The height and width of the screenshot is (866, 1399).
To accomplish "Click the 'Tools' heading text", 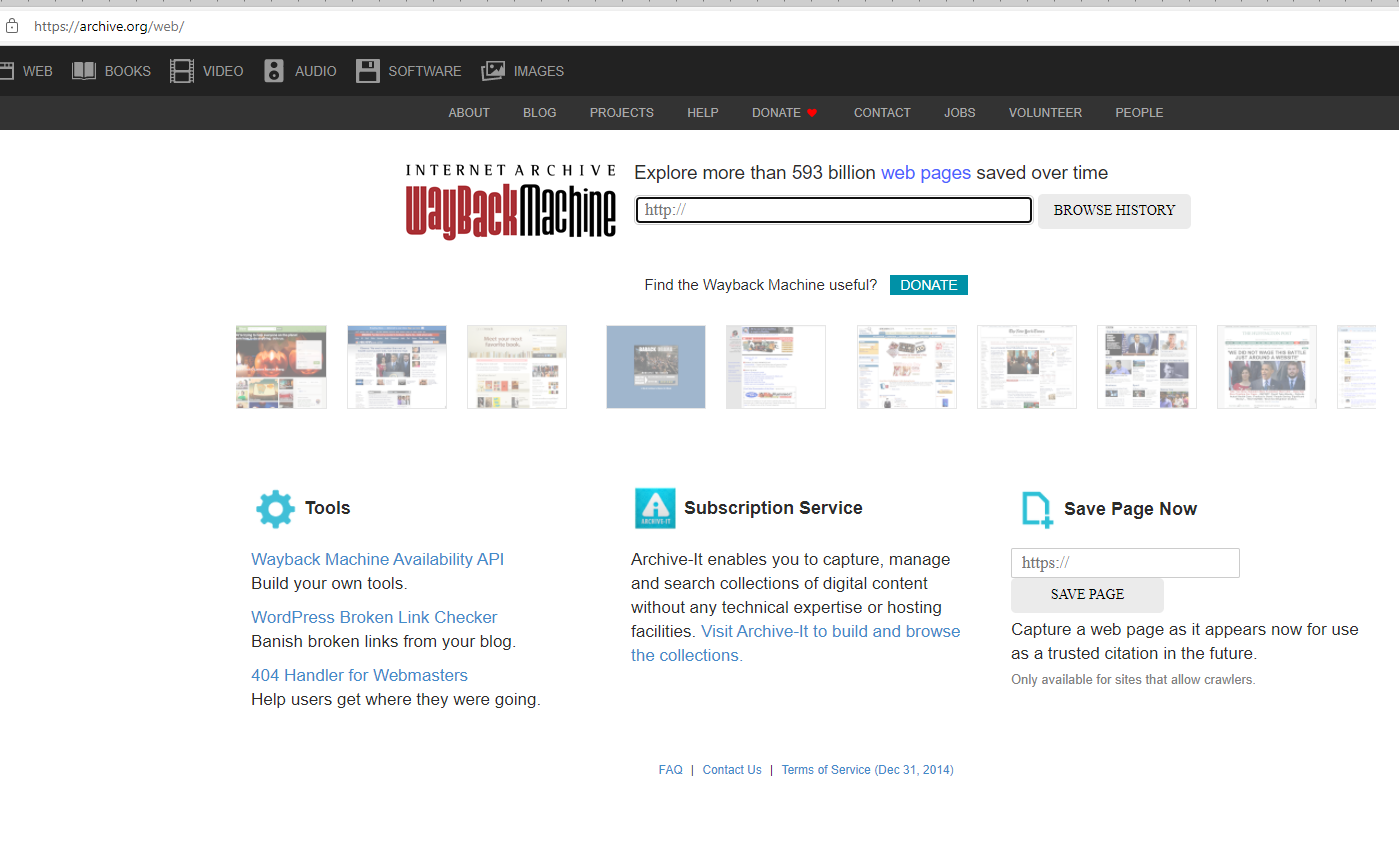I will pyautogui.click(x=328, y=508).
